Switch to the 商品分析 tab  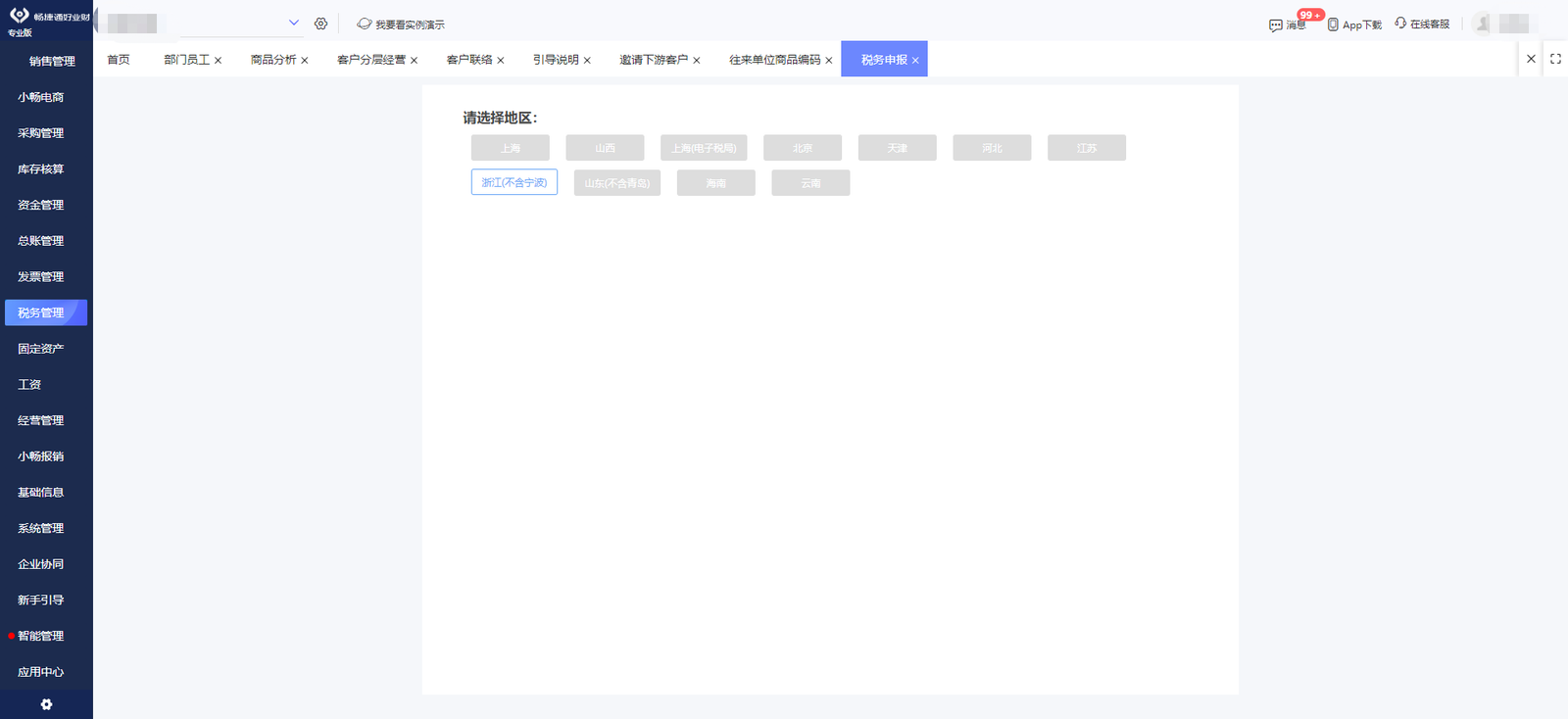[273, 60]
